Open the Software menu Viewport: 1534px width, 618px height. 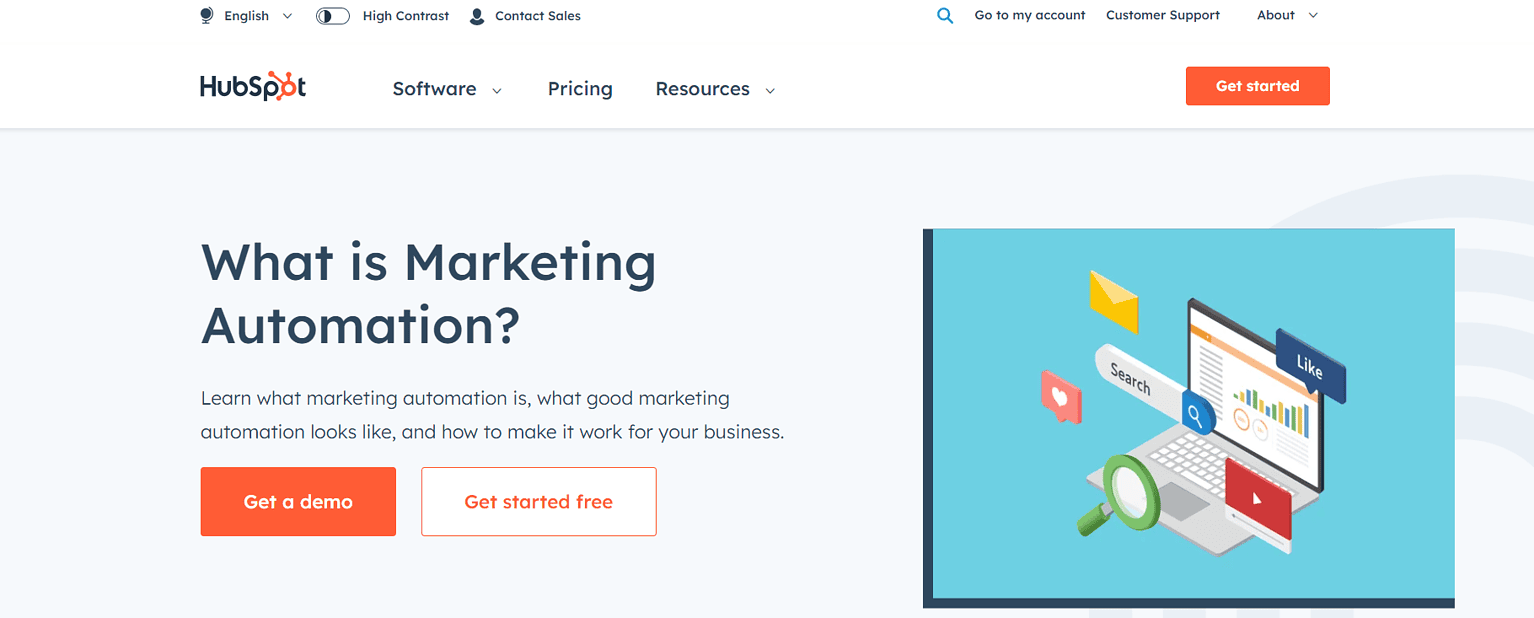(x=434, y=89)
